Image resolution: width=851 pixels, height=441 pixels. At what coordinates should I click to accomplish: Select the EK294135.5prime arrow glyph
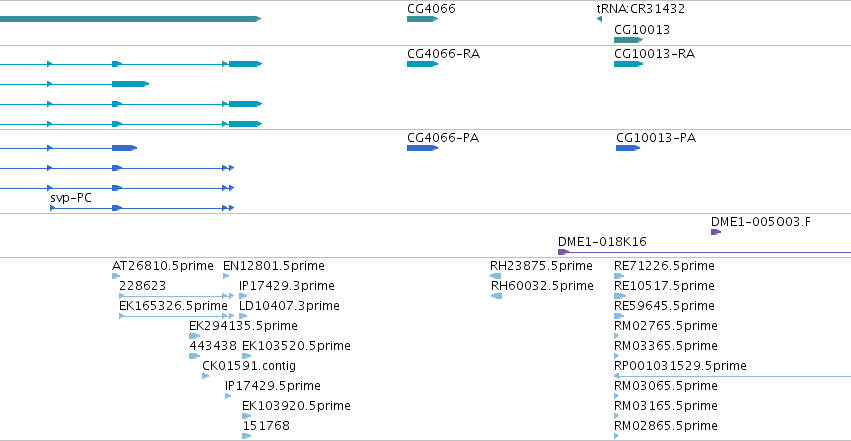click(x=194, y=336)
